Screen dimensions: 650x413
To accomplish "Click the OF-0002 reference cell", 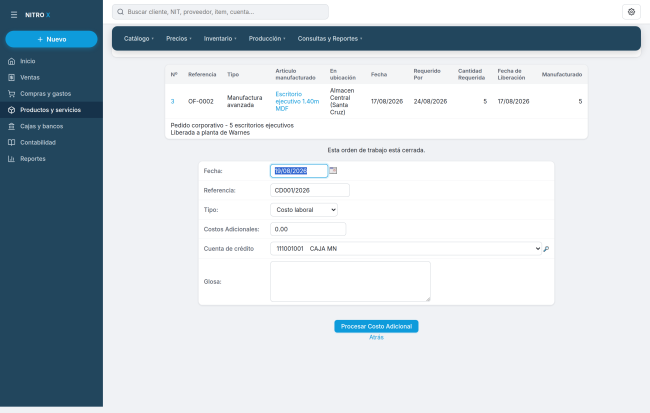I will (x=201, y=102).
